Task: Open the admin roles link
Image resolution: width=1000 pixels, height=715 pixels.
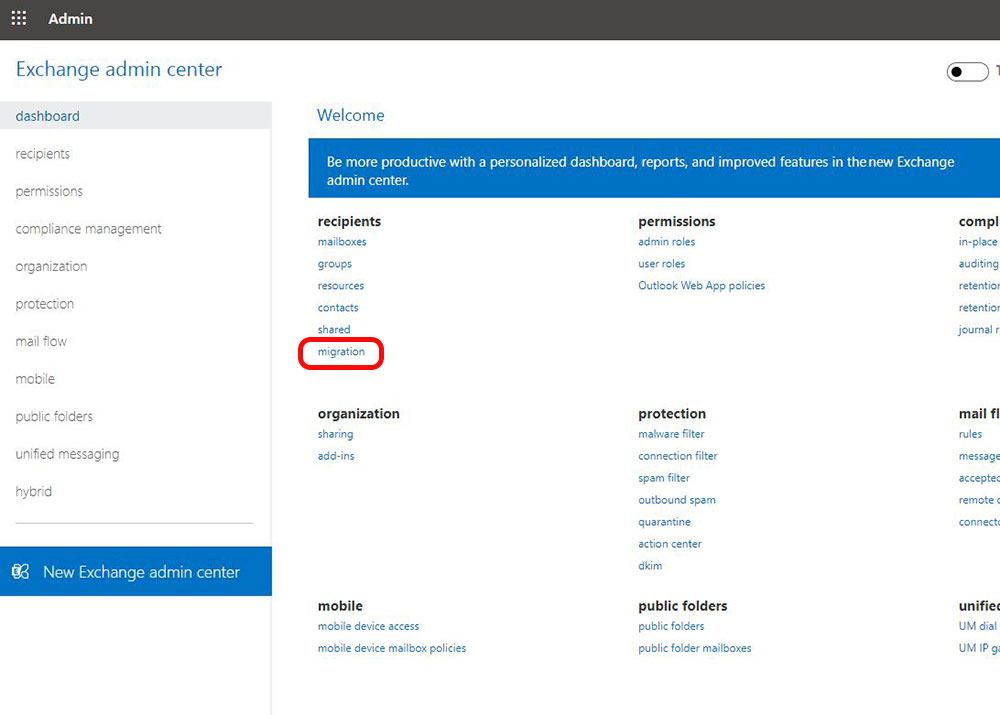Action: pyautogui.click(x=666, y=242)
